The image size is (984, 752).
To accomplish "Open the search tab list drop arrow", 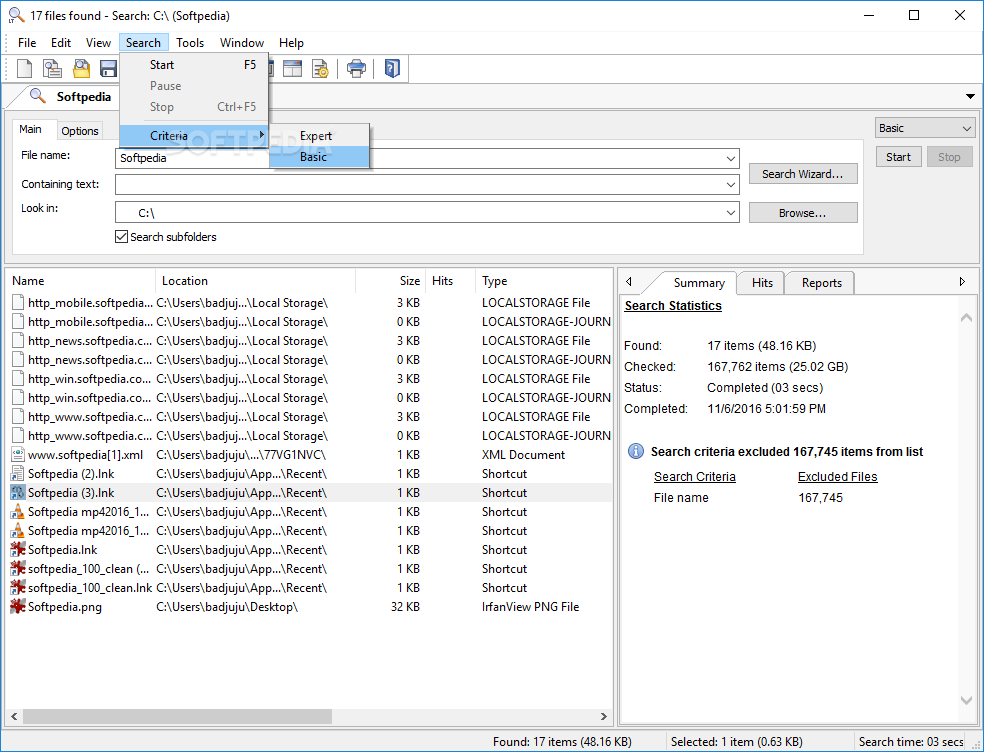I will tap(970, 97).
